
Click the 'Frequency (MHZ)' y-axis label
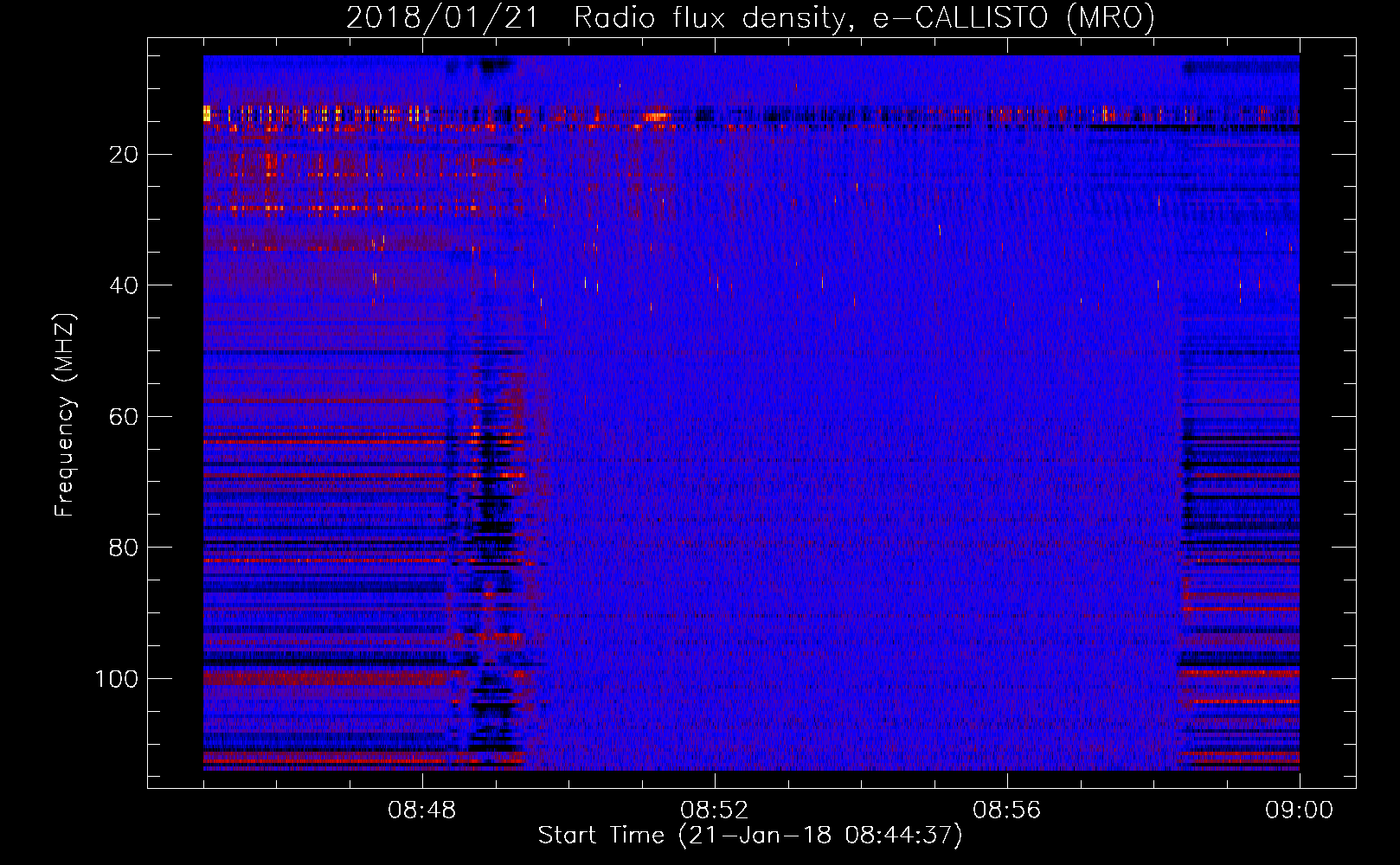click(65, 415)
